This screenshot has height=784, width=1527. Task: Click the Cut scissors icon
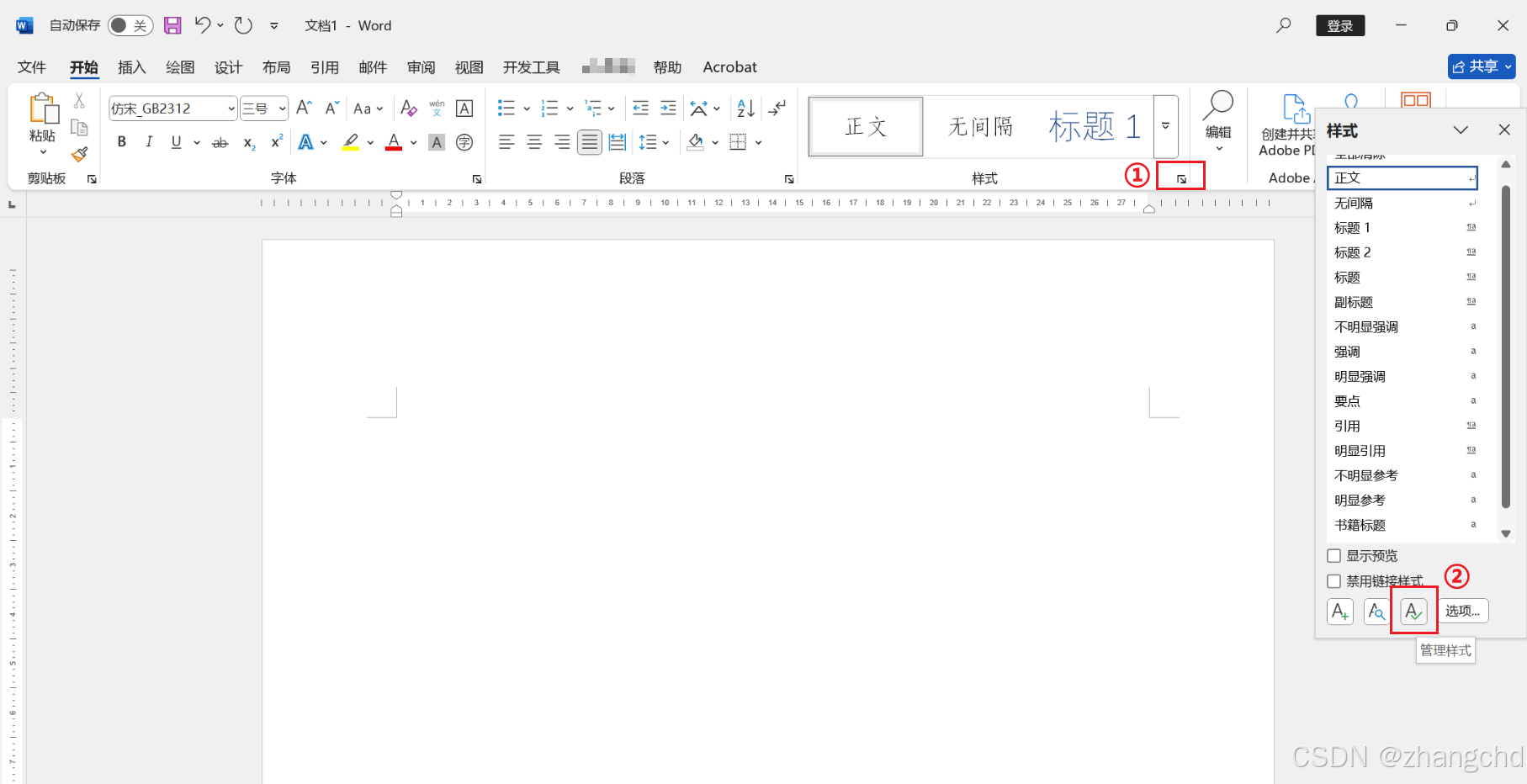[79, 100]
